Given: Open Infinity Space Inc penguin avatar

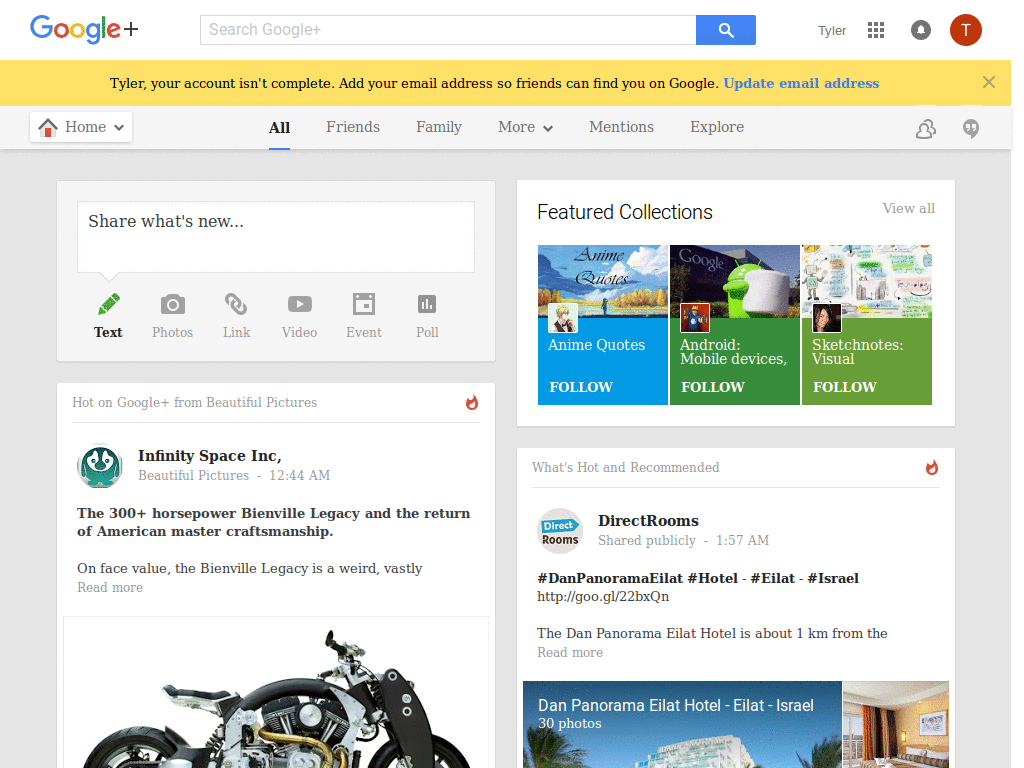Looking at the screenshot, I should [x=100, y=466].
